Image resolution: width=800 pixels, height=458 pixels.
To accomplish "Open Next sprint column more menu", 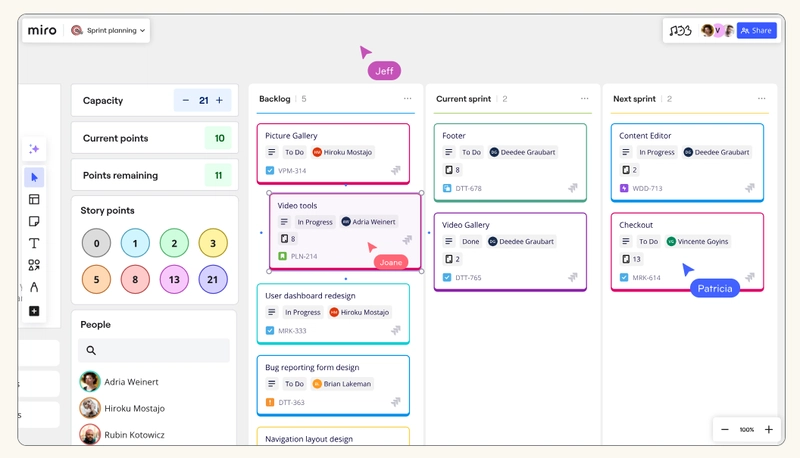I will (x=761, y=99).
